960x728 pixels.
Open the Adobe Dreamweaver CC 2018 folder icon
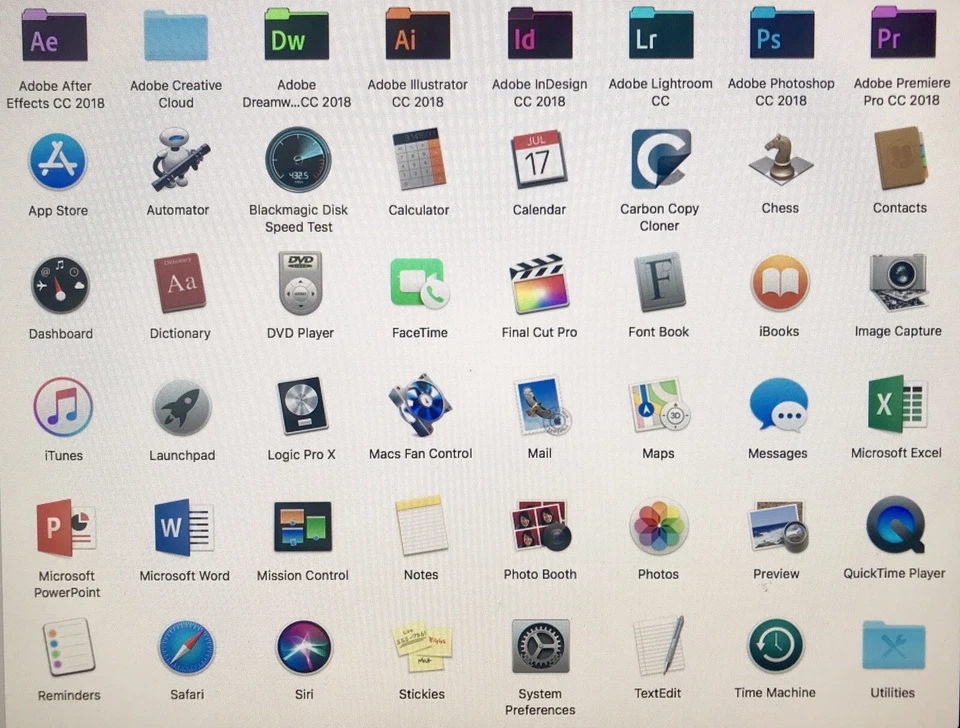296,35
